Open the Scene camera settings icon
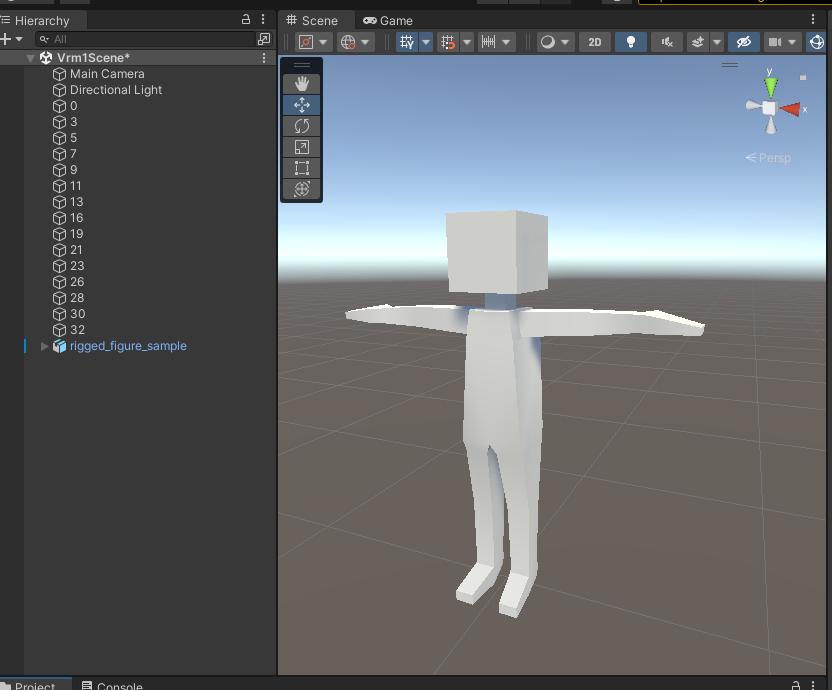The height and width of the screenshot is (690, 832). pyautogui.click(x=775, y=42)
